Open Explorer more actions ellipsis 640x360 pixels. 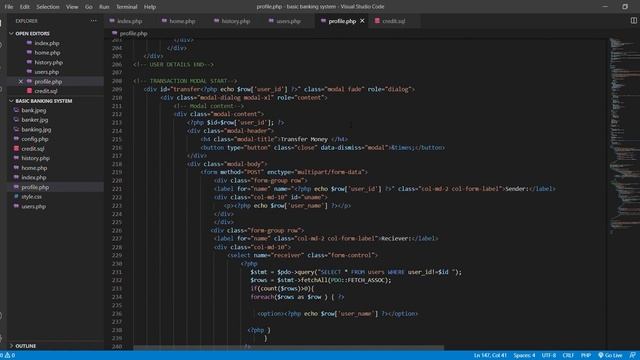[94, 21]
